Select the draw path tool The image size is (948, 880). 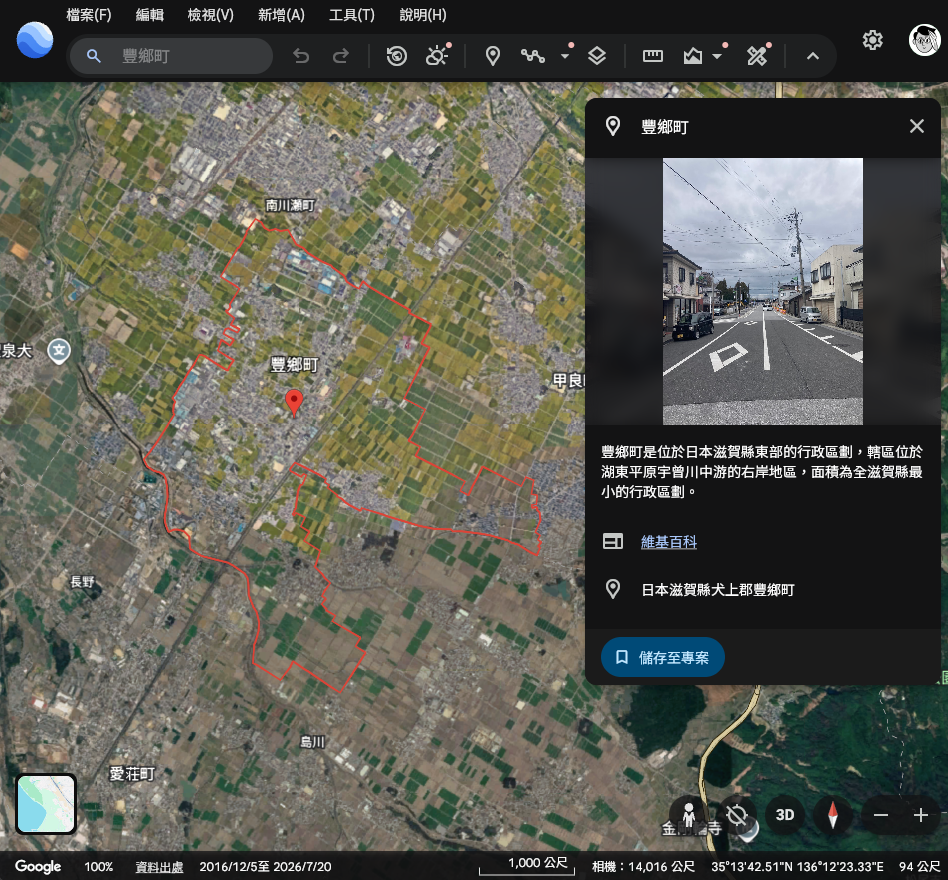point(533,56)
